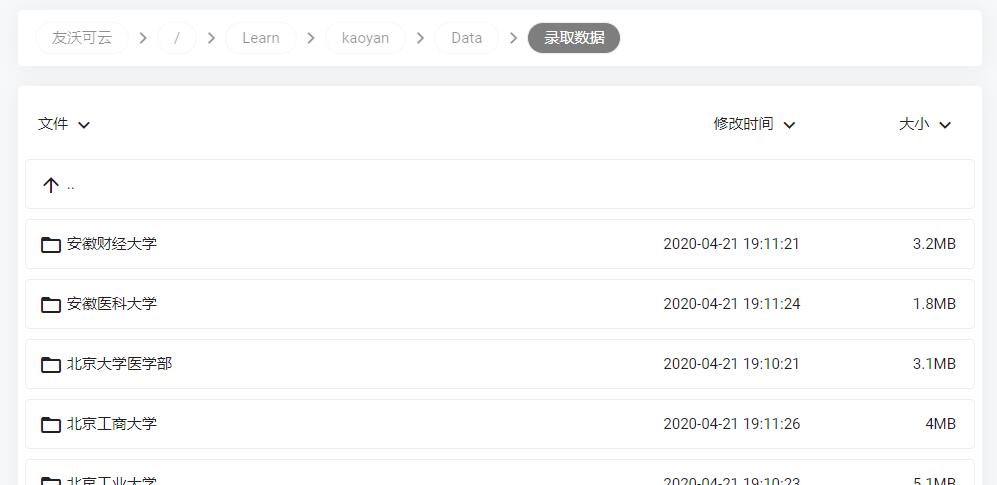The height and width of the screenshot is (485, 997).
Task: Select the current 录取数据 breadcrumb
Action: click(x=574, y=38)
